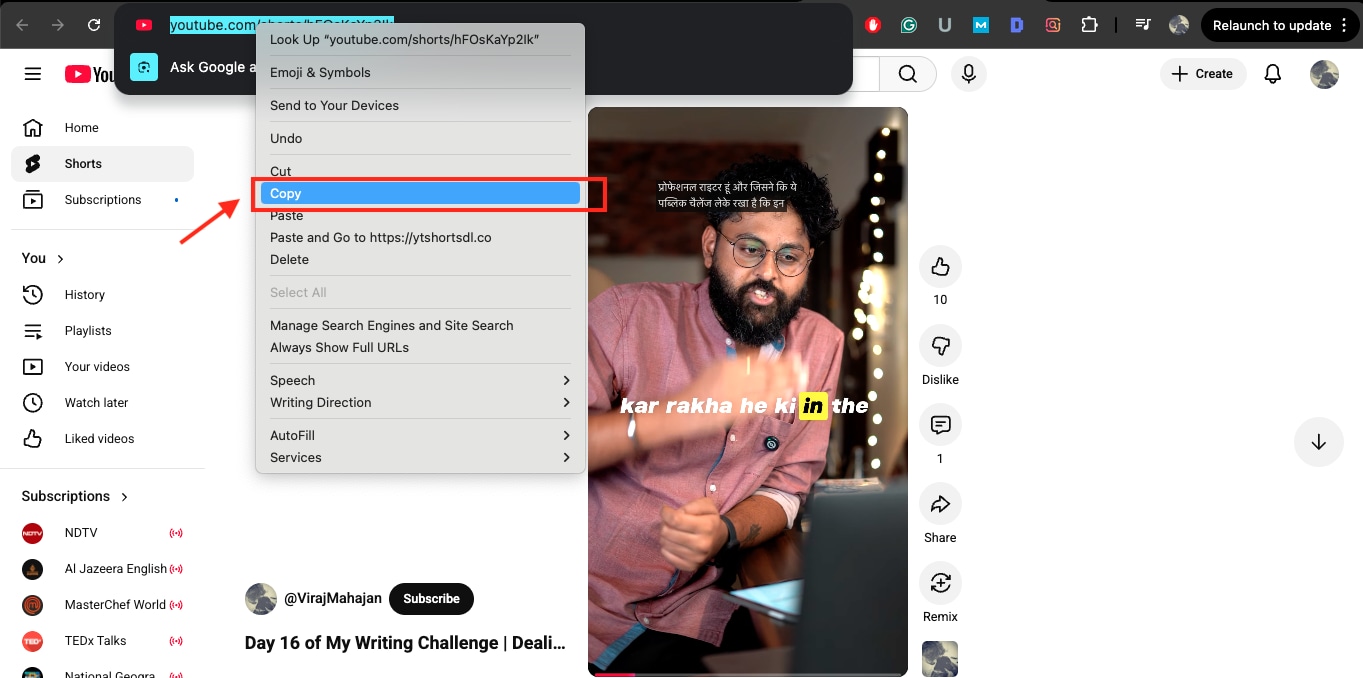Image resolution: width=1363 pixels, height=678 pixels.
Task: Click the Liked videos icon
Action: point(30,438)
